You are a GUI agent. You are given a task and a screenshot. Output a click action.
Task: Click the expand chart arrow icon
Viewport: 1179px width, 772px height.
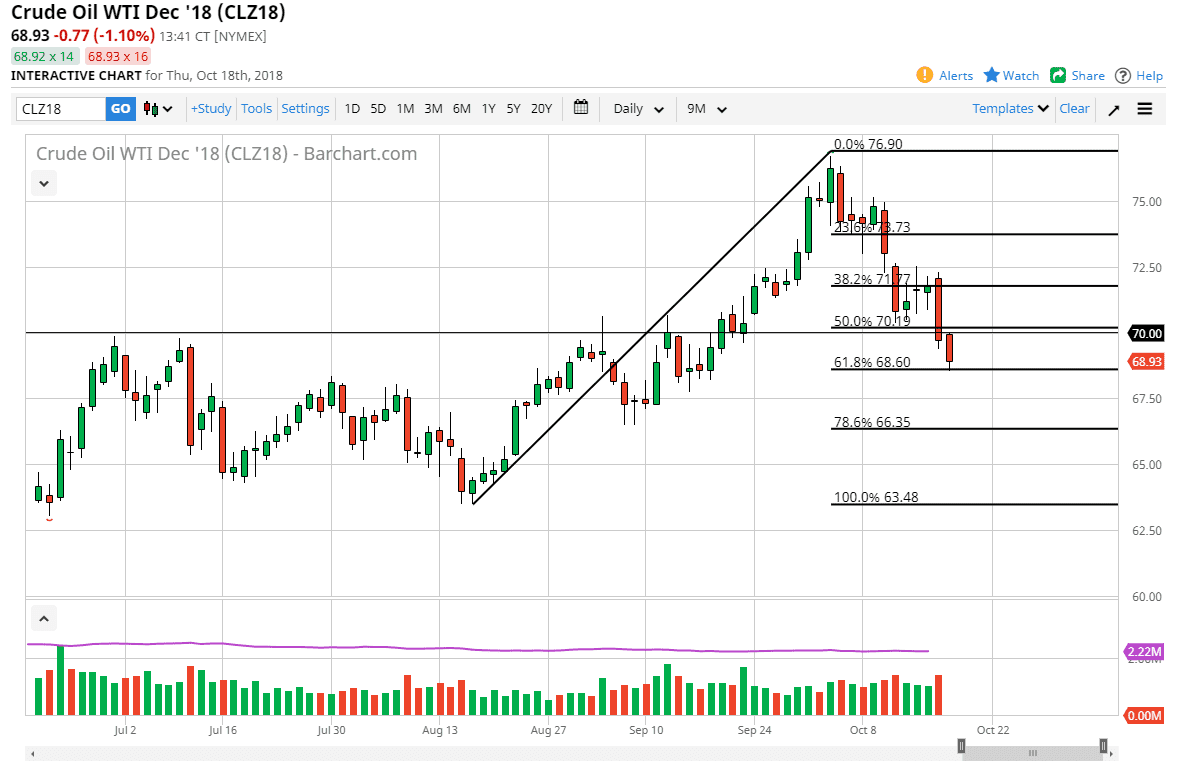(x=1114, y=109)
